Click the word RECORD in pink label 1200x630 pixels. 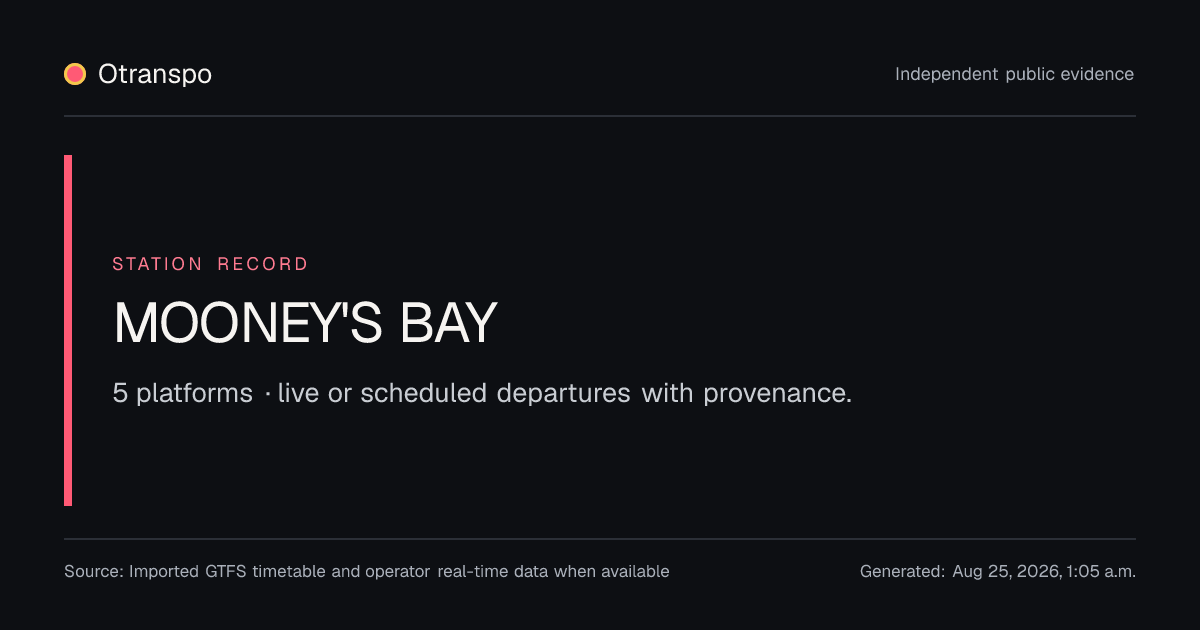263,264
